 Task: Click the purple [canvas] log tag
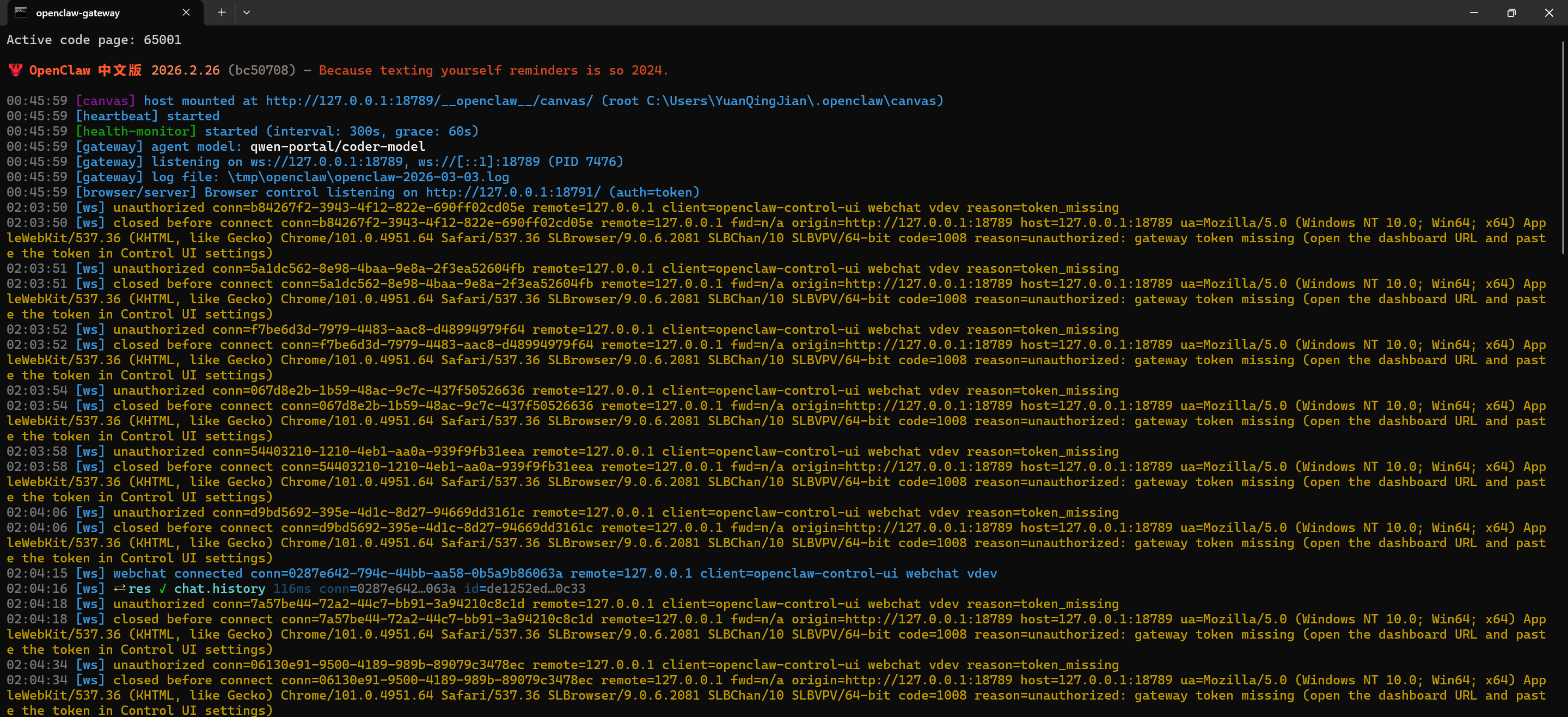(105, 101)
